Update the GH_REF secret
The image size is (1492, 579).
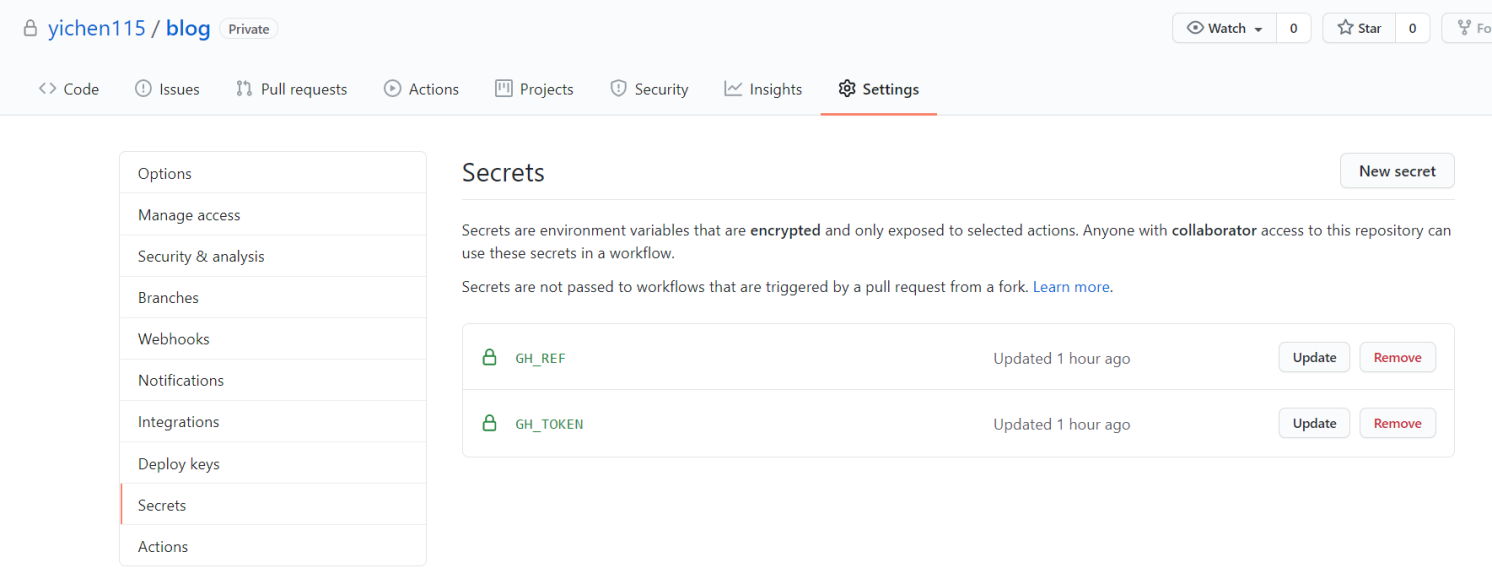click(x=1314, y=357)
